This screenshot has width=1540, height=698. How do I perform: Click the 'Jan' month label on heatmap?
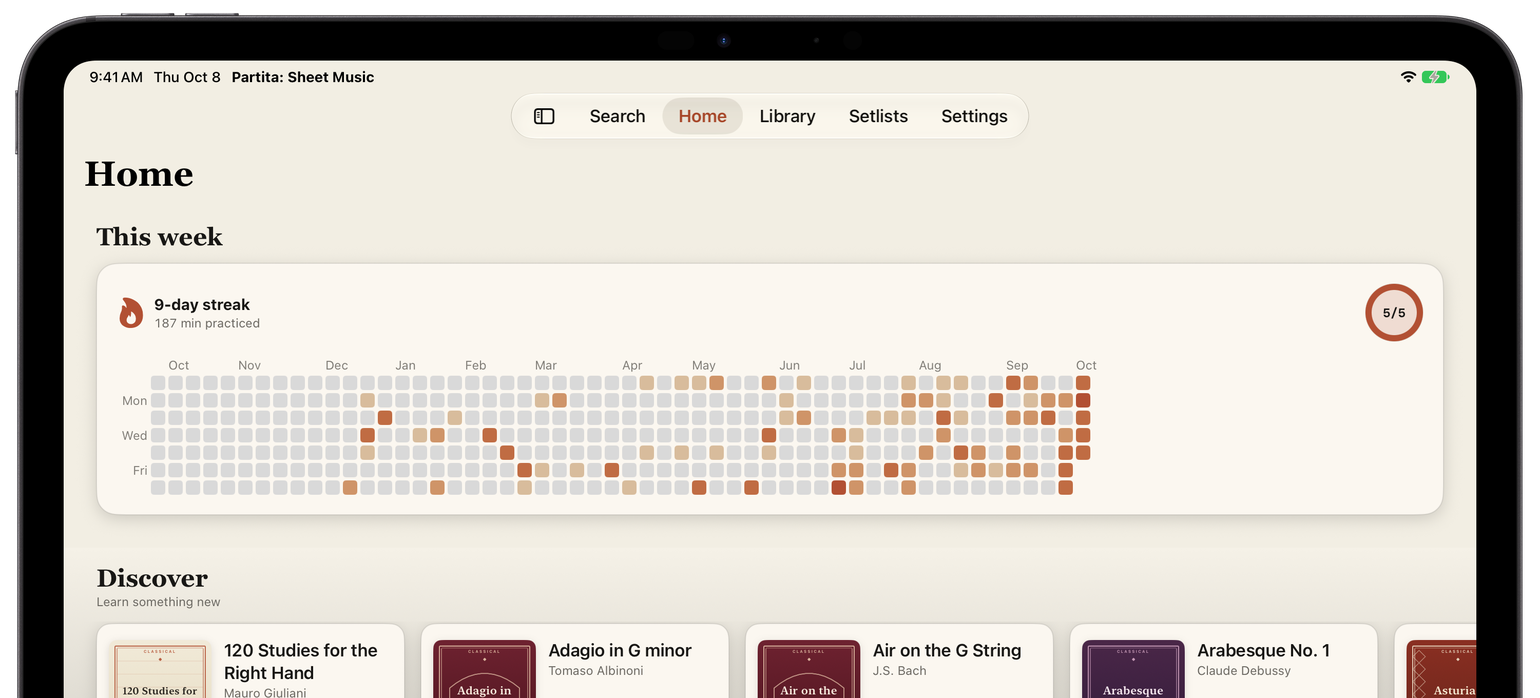click(x=405, y=365)
